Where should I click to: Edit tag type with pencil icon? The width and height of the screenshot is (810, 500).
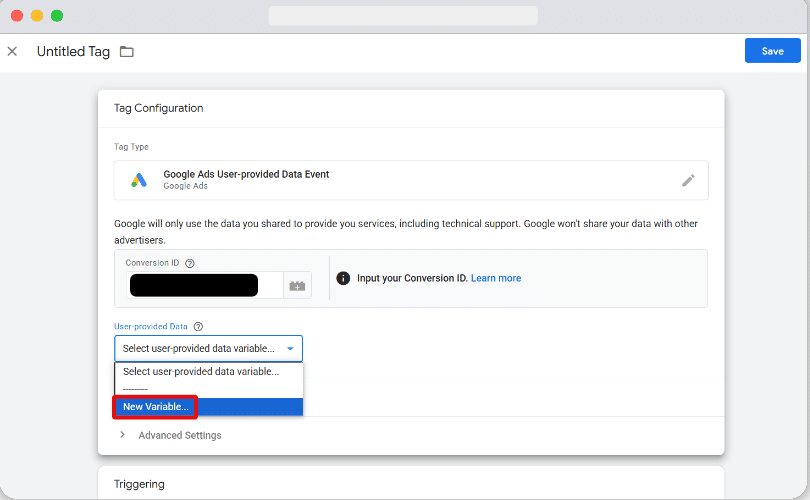(688, 180)
